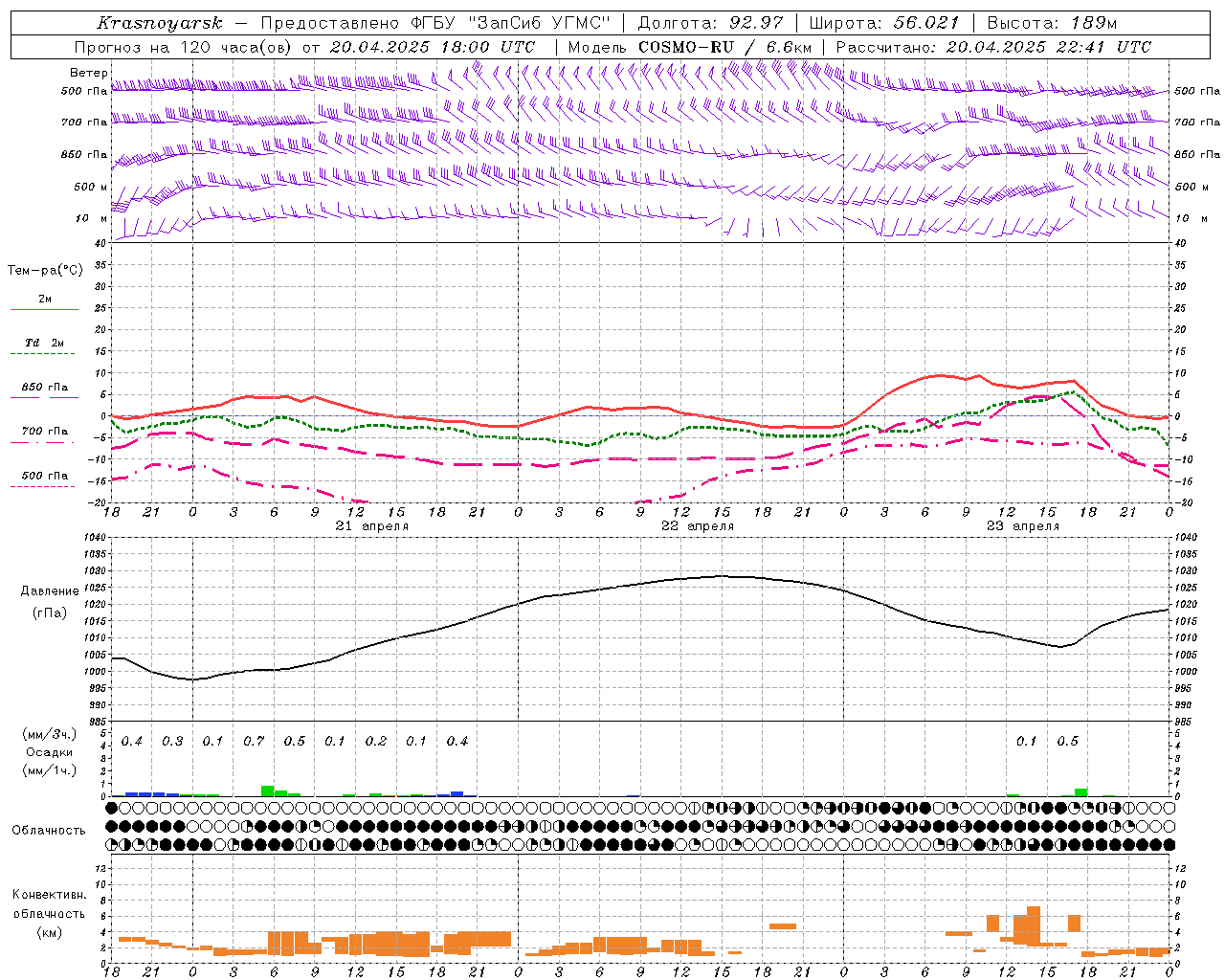Screen dimensions: 1225x980
Task: Click the '21 апреля' date label
Action: (372, 526)
